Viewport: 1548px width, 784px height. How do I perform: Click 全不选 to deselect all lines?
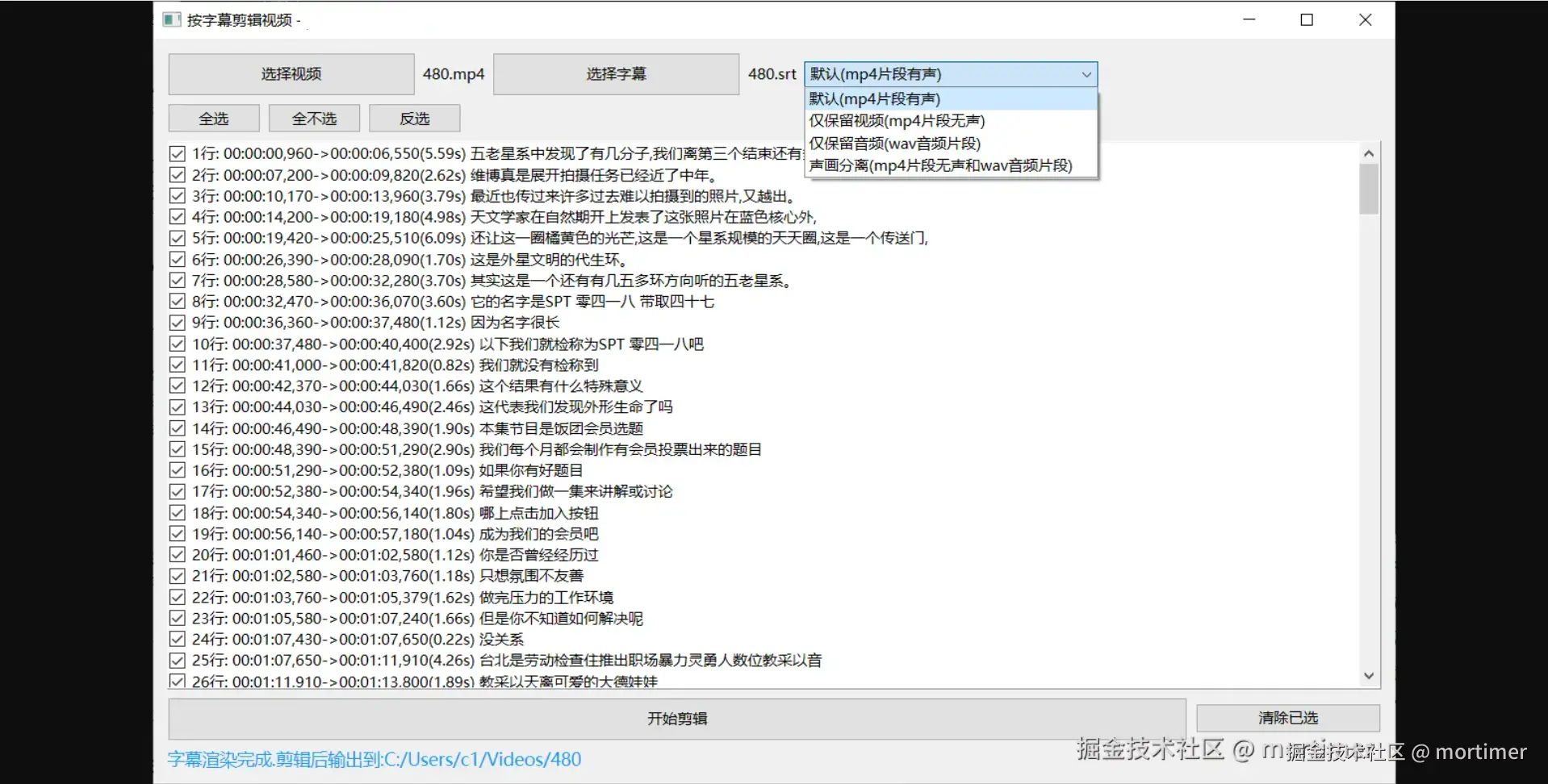point(313,118)
